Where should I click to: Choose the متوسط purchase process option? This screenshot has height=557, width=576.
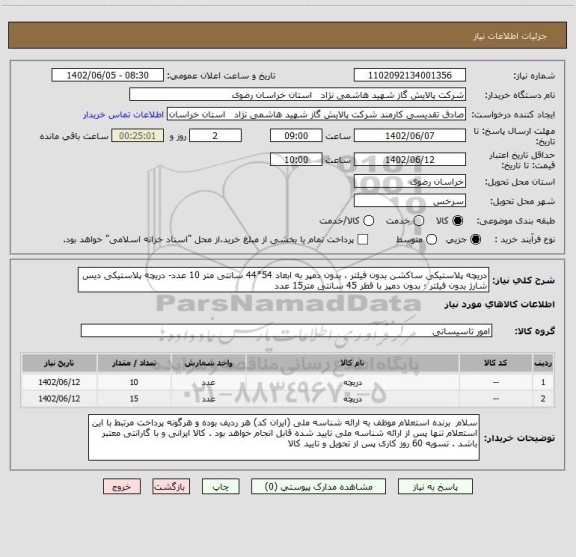pos(431,240)
